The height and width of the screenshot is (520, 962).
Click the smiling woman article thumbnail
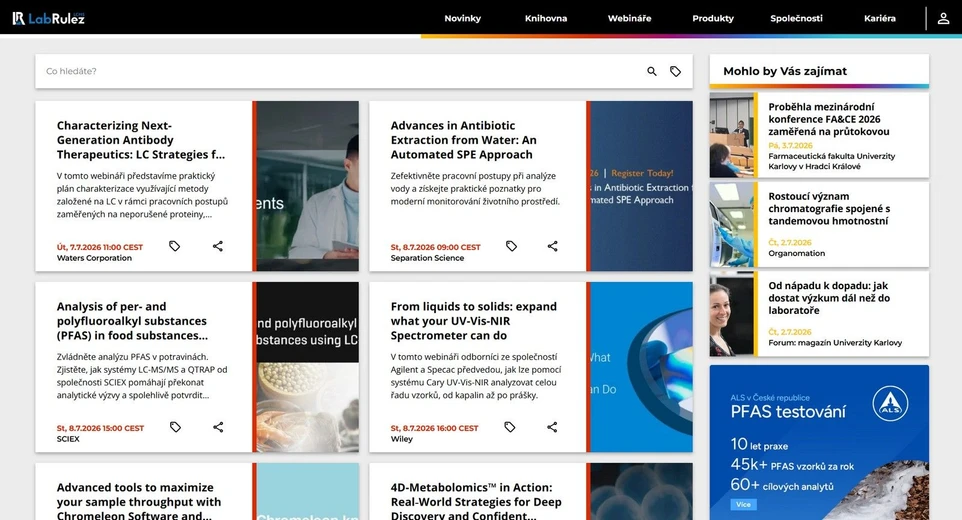coord(731,314)
